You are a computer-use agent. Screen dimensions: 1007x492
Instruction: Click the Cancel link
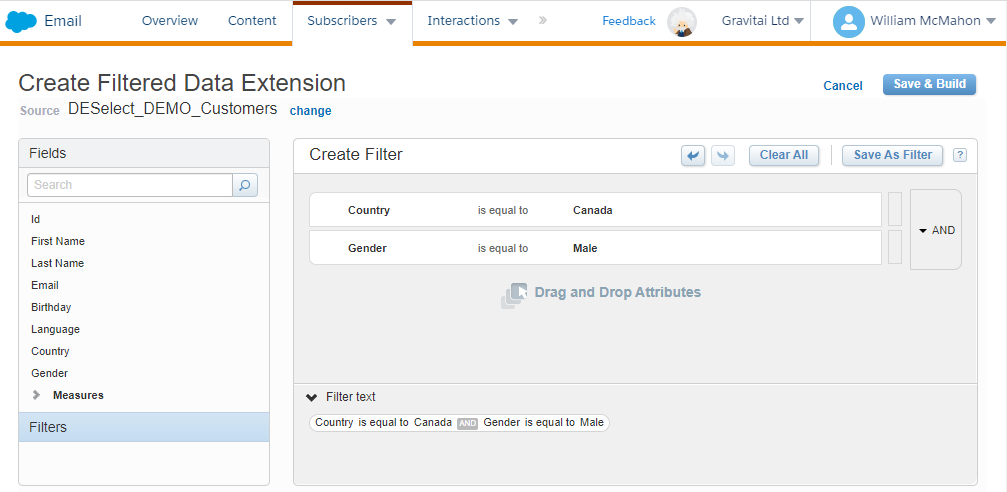(x=842, y=86)
